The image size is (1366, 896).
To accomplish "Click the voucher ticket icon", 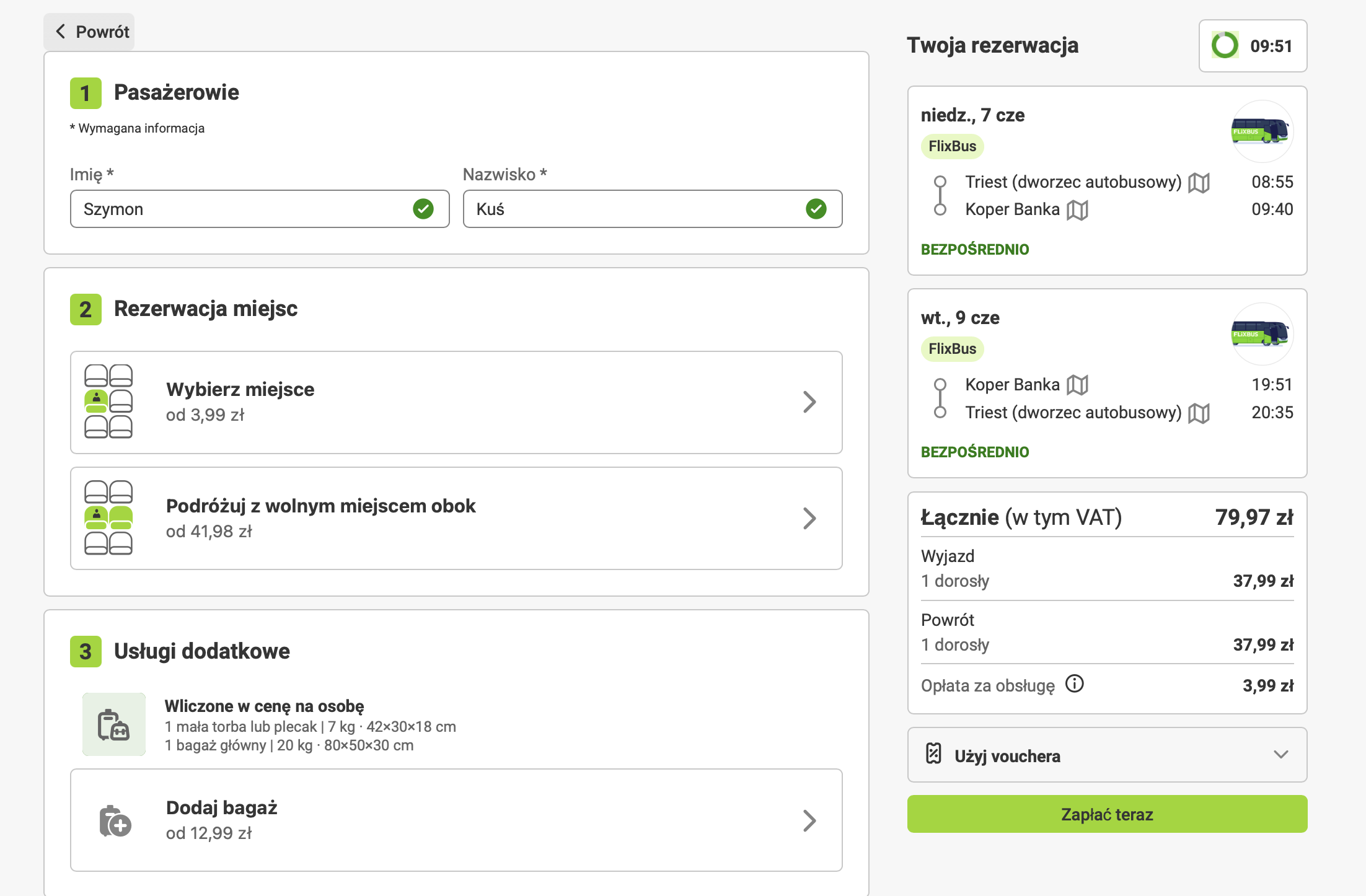I will 933,753.
